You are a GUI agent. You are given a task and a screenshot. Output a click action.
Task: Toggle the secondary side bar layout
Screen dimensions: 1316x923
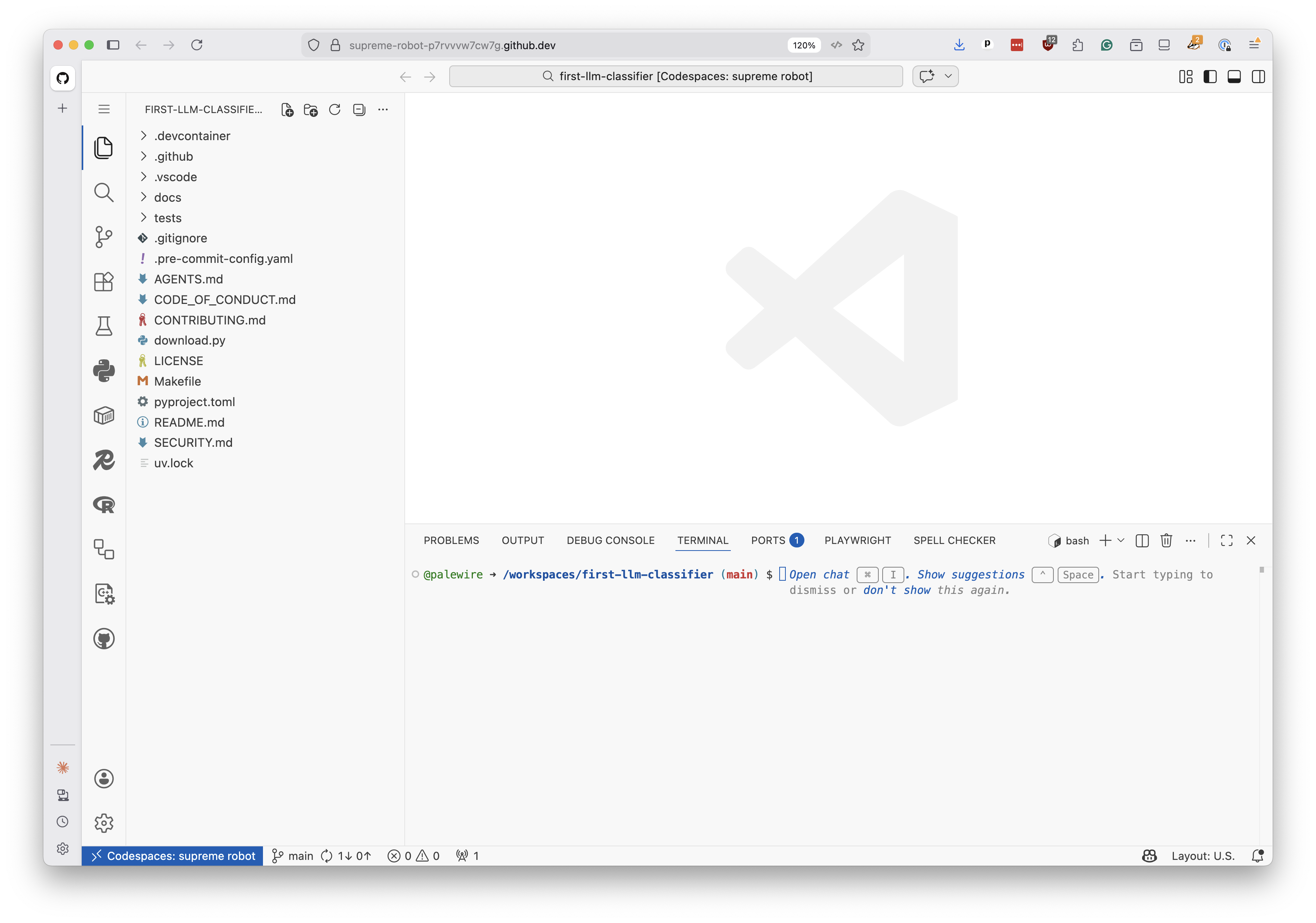point(1259,76)
